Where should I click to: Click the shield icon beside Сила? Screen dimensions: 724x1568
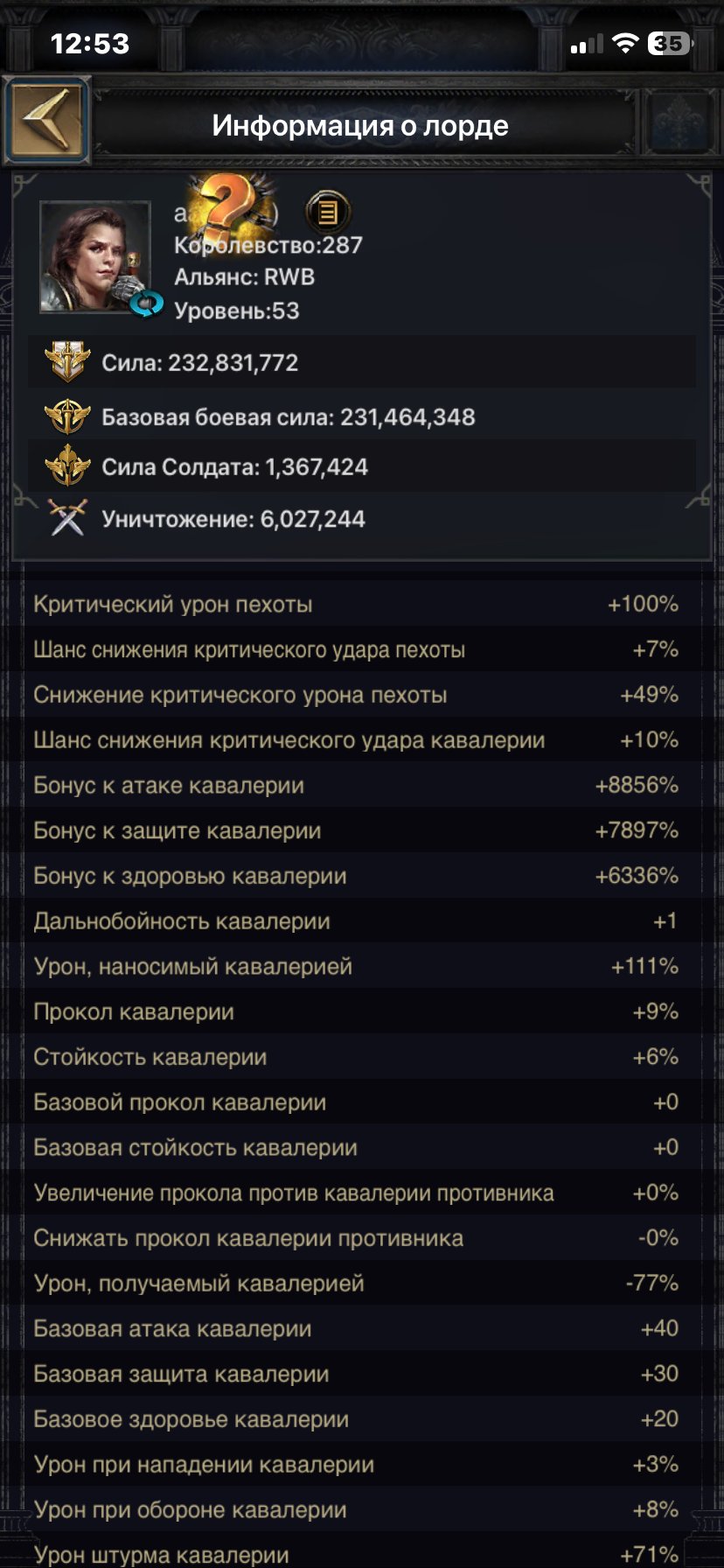[67, 361]
